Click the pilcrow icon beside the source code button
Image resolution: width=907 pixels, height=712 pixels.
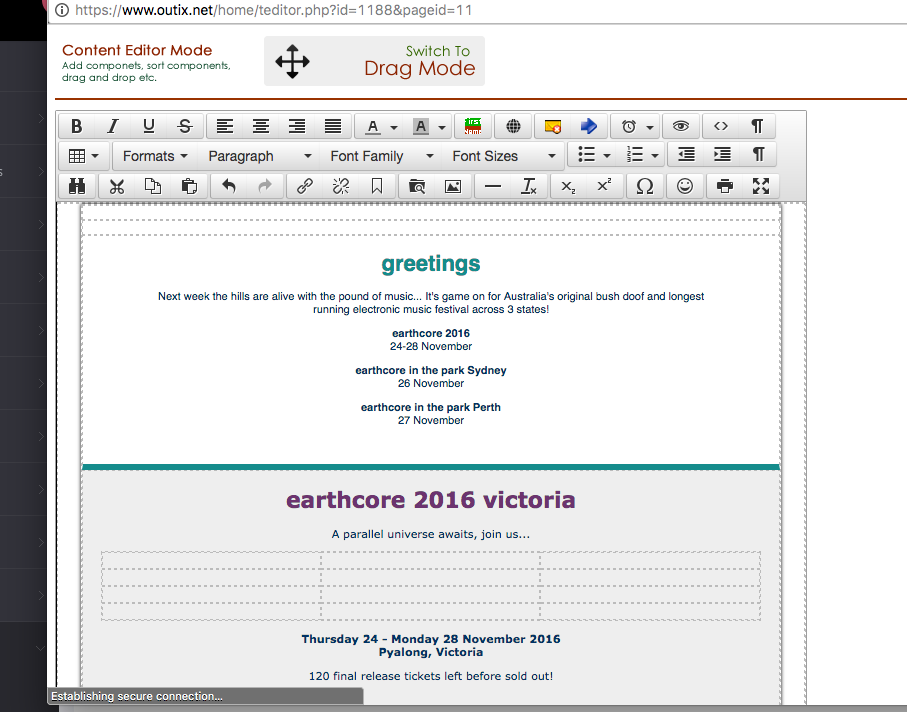pos(757,126)
